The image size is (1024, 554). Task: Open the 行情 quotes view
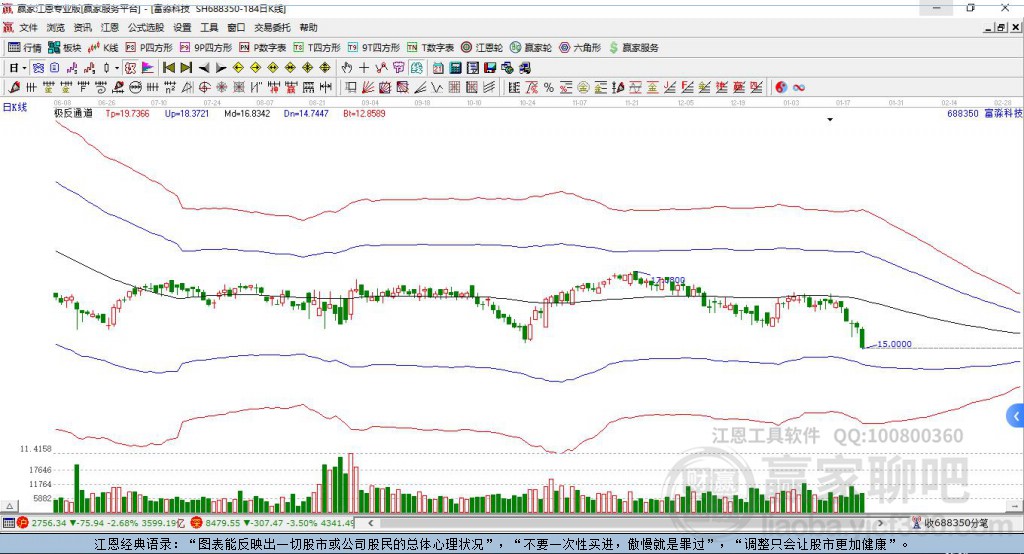[x=24, y=48]
